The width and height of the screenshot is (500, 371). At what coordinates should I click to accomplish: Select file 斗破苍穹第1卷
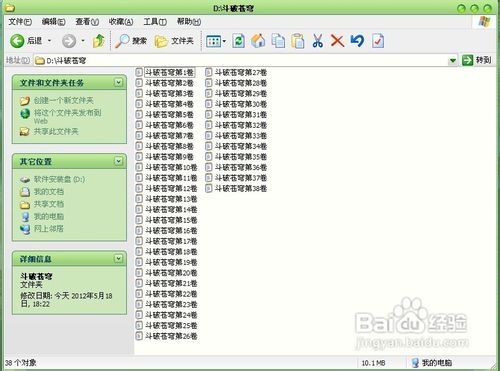169,72
